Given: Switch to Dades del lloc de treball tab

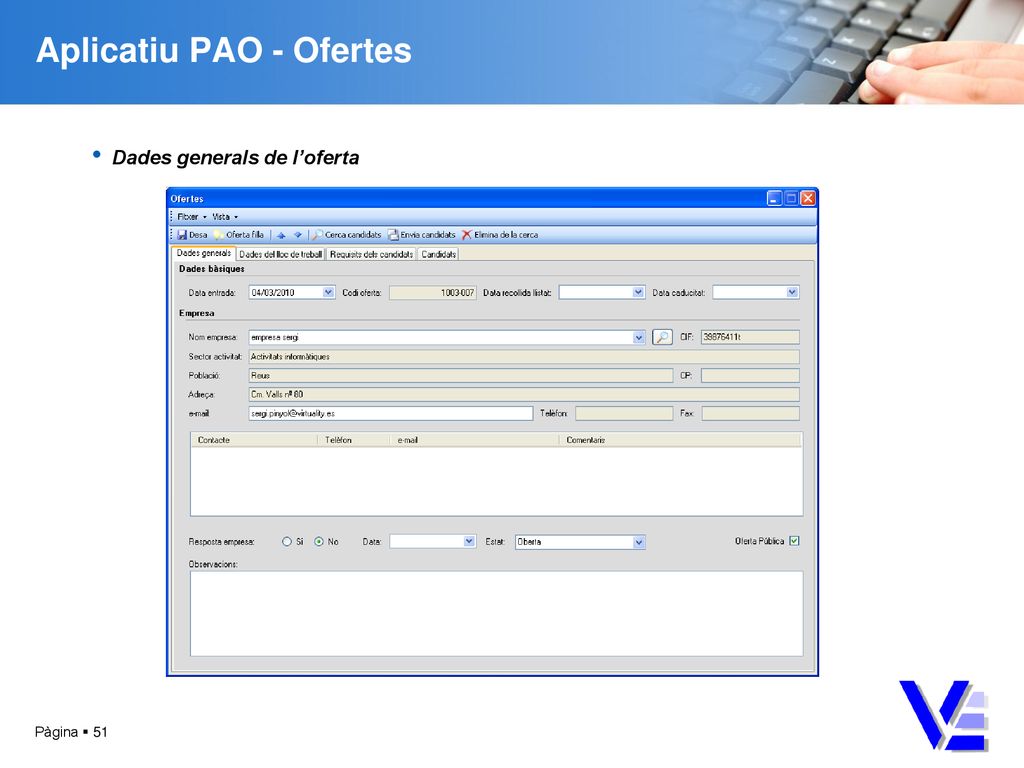Looking at the screenshot, I should pyautogui.click(x=280, y=254).
